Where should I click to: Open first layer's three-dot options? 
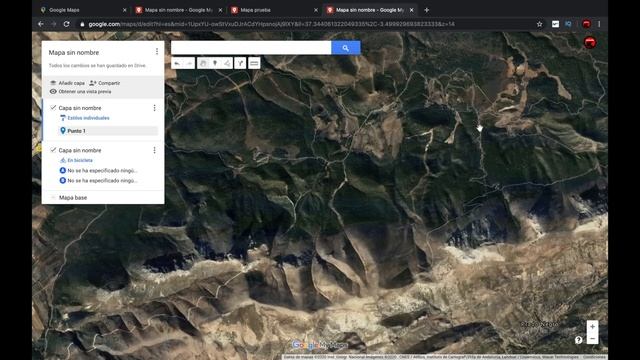[x=154, y=108]
